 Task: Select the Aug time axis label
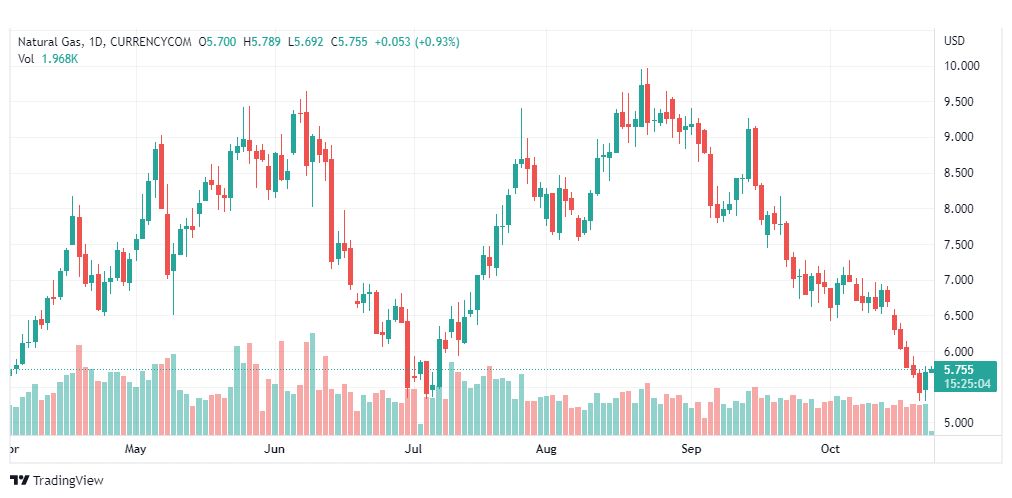[x=546, y=450]
